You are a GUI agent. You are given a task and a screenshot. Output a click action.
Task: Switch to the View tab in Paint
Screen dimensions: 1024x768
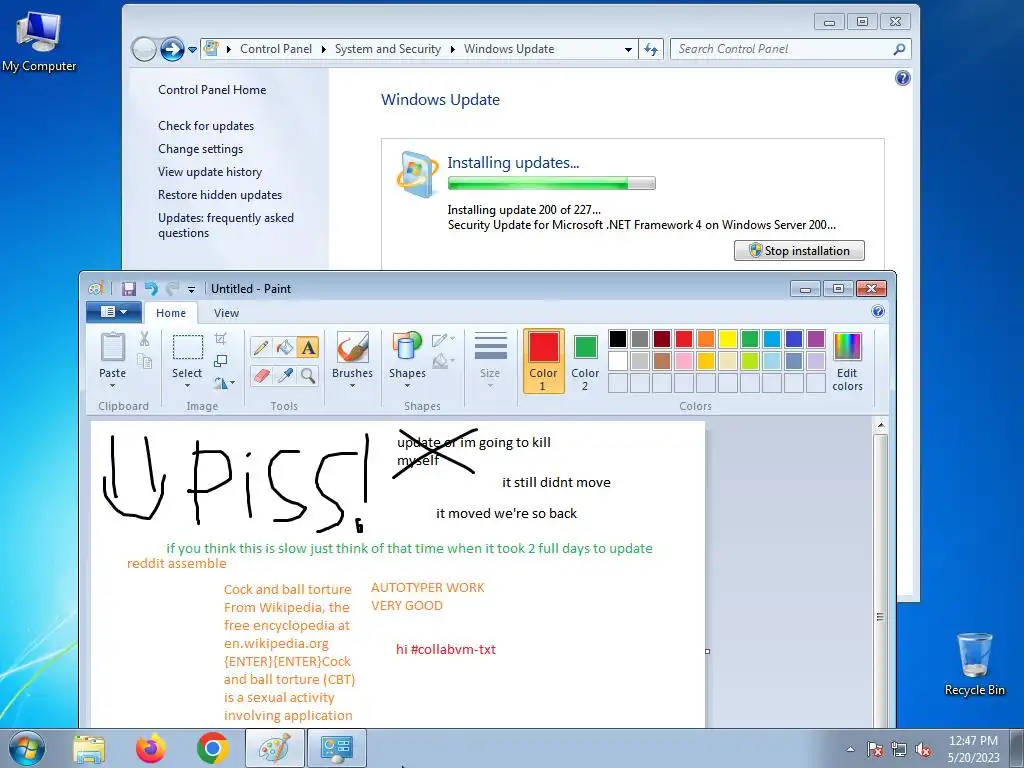coord(227,313)
